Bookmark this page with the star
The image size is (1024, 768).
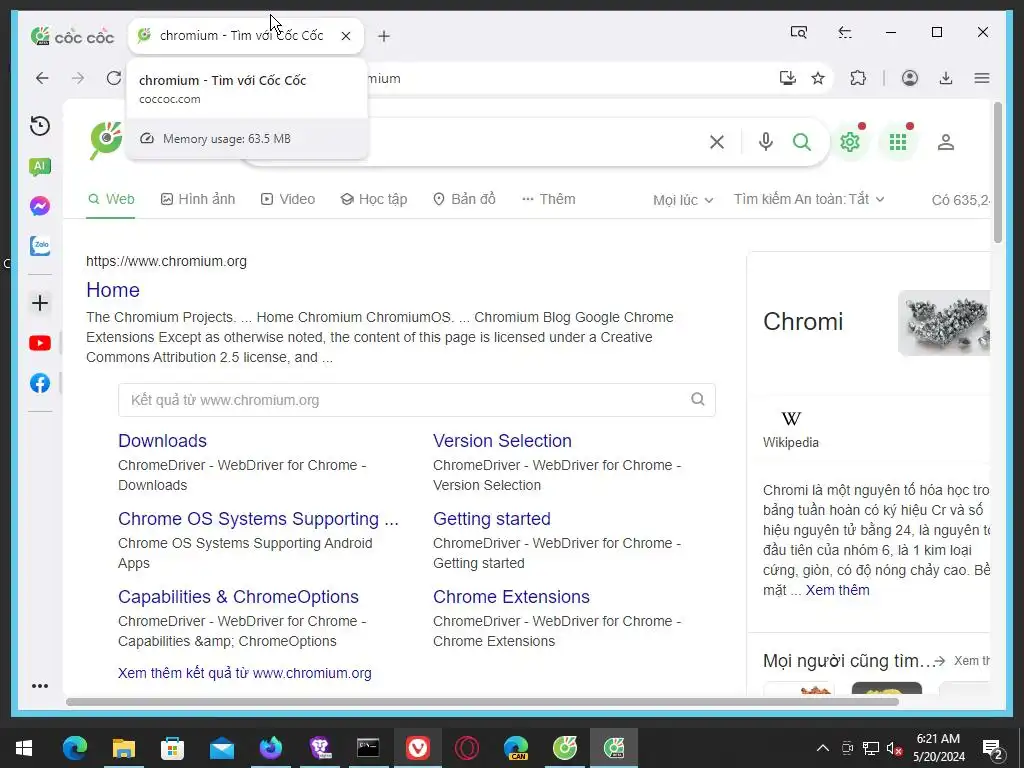(818, 78)
